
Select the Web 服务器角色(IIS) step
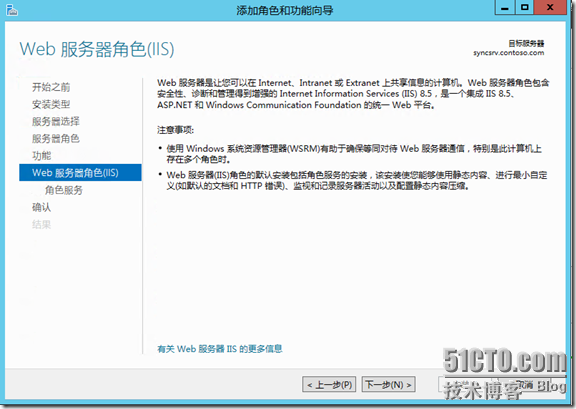pyautogui.click(x=80, y=172)
